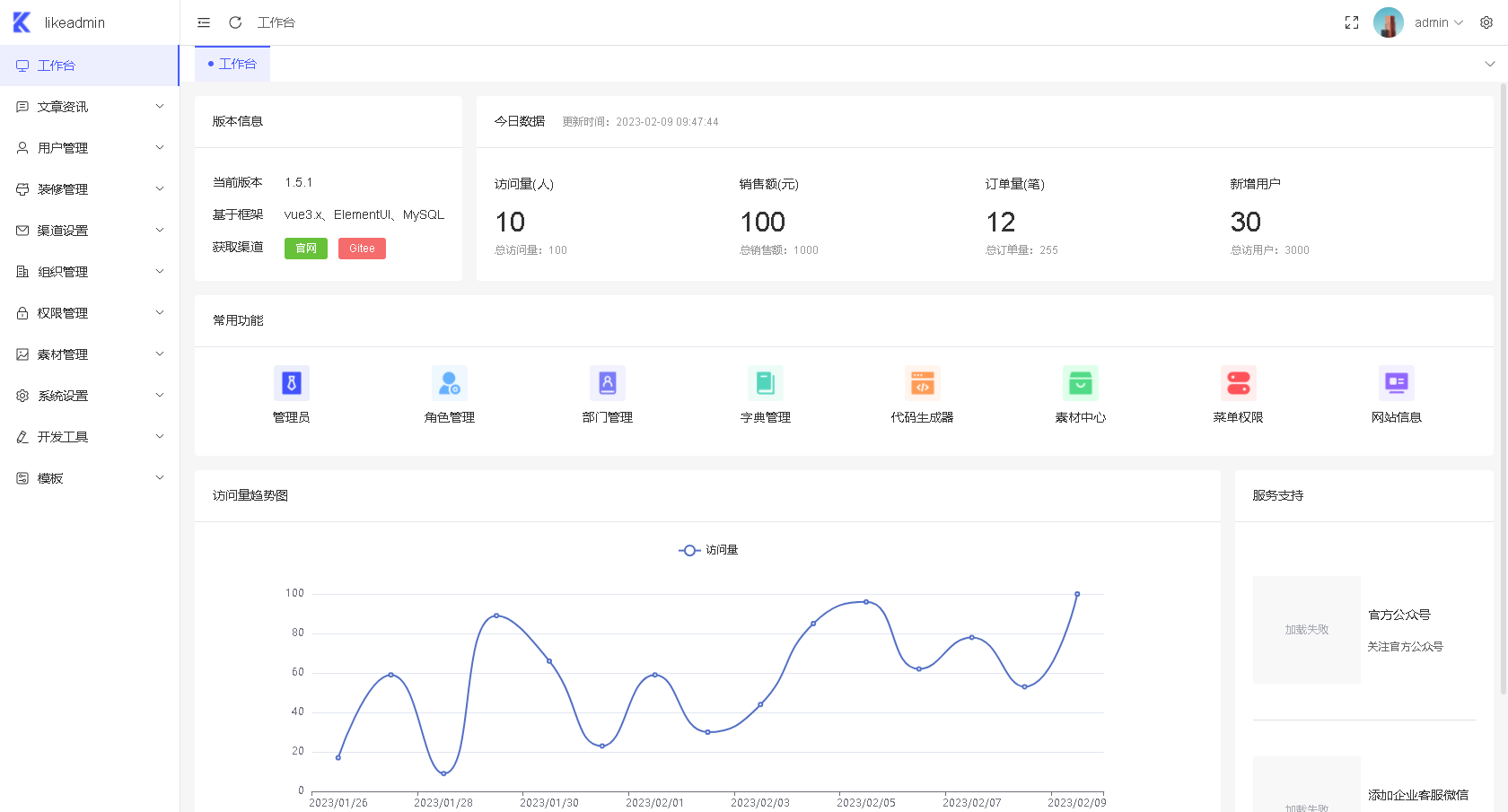Click the 用户管理 person icon
1508x812 pixels.
coord(22,148)
